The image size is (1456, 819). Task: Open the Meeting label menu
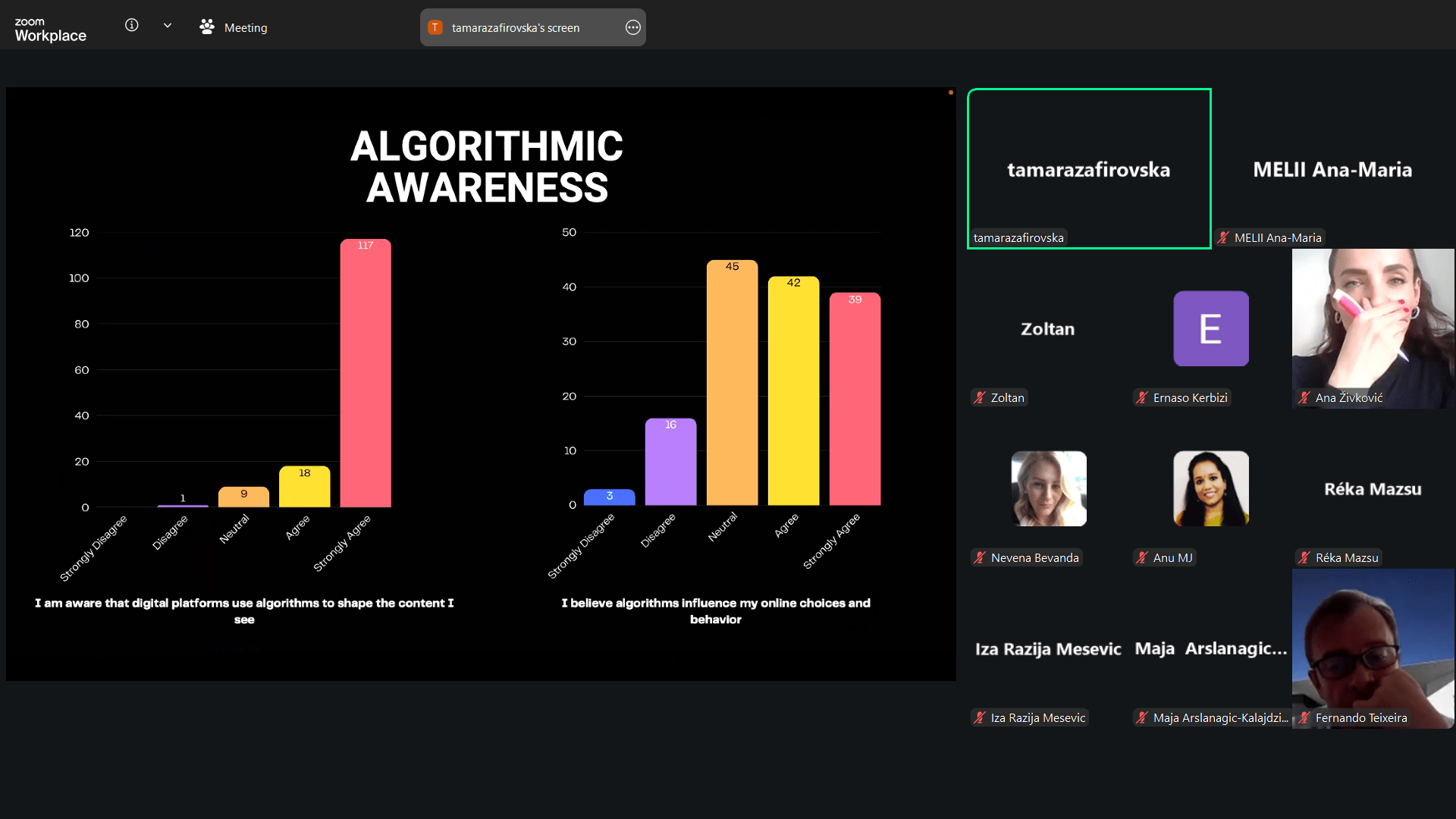tap(246, 27)
